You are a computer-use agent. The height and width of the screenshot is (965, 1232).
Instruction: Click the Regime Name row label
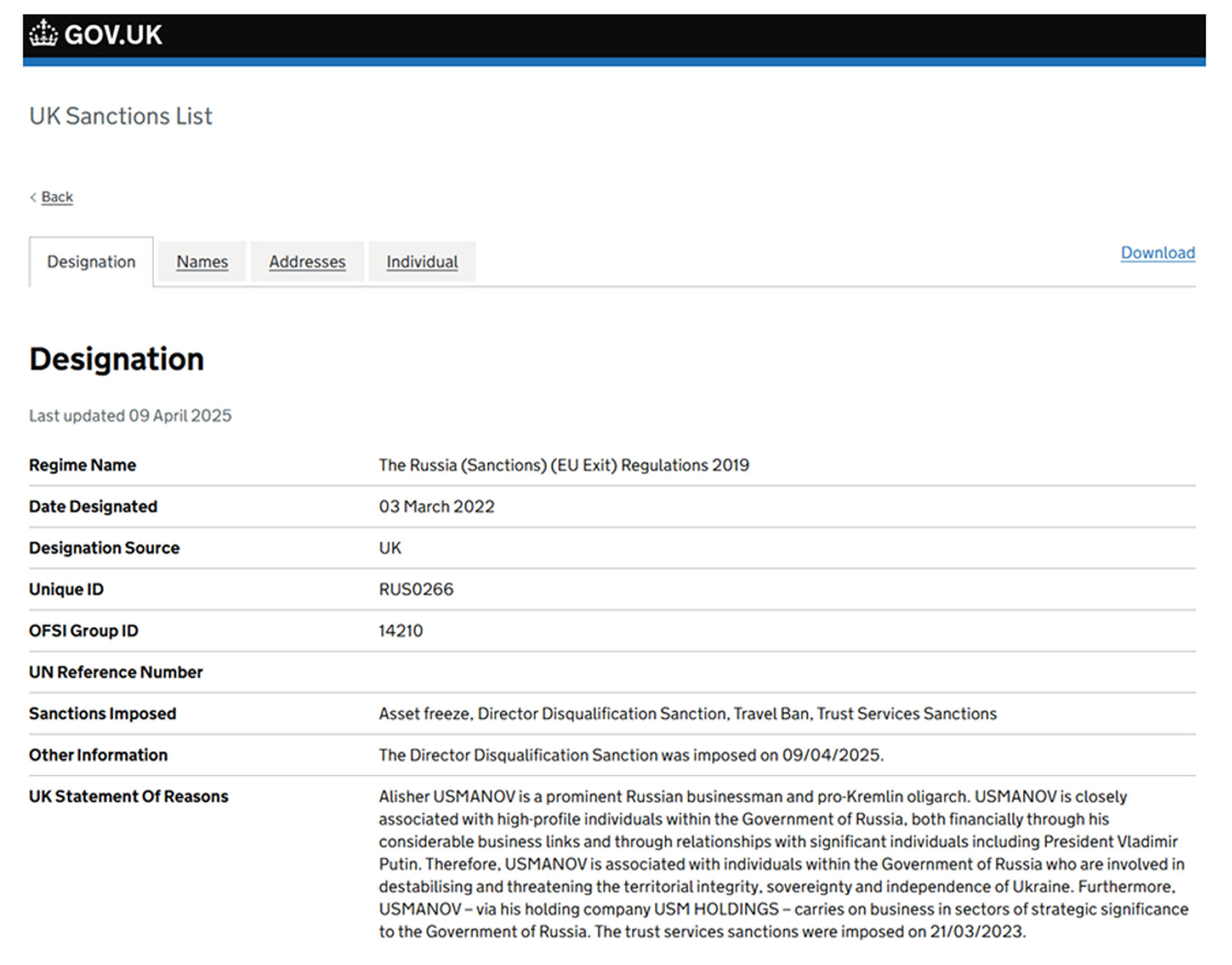click(x=83, y=465)
